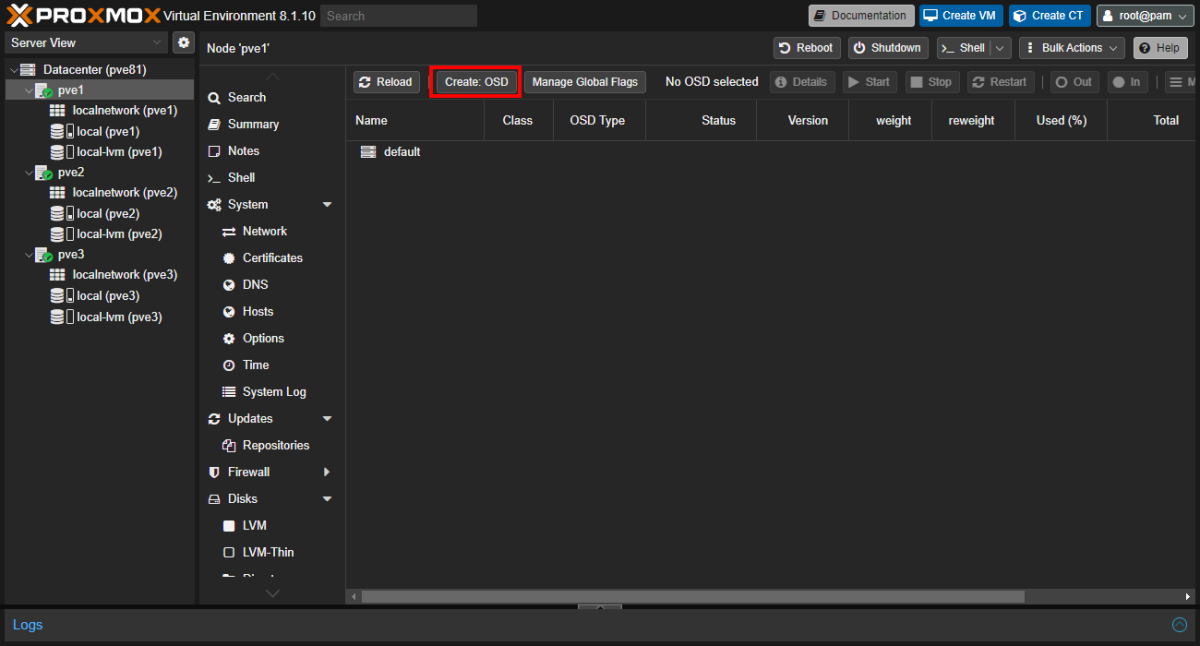Click the Reboot button
Screen dimensions: 1200x646
pos(807,48)
